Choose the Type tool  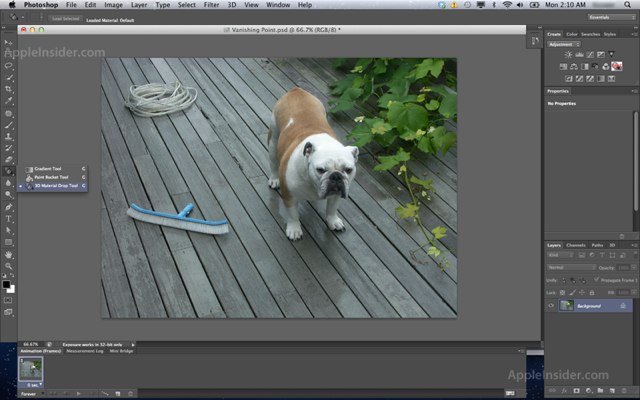tap(8, 218)
